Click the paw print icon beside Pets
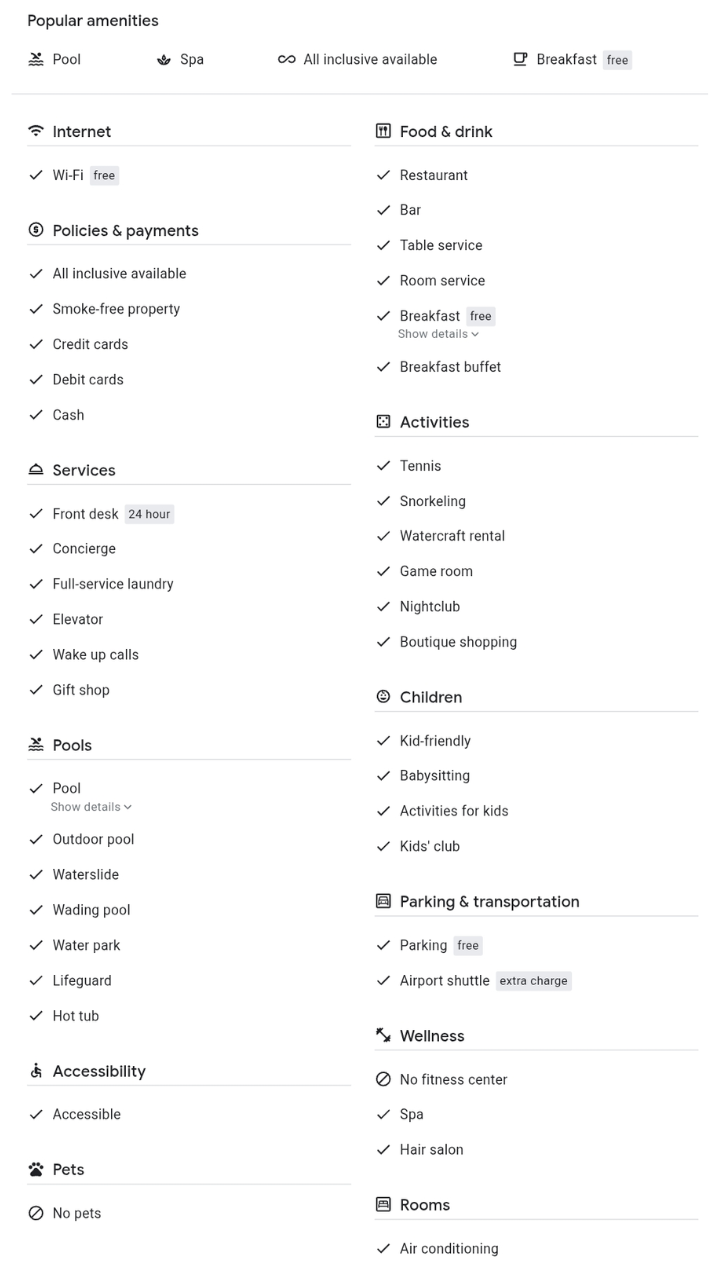 tap(36, 1169)
